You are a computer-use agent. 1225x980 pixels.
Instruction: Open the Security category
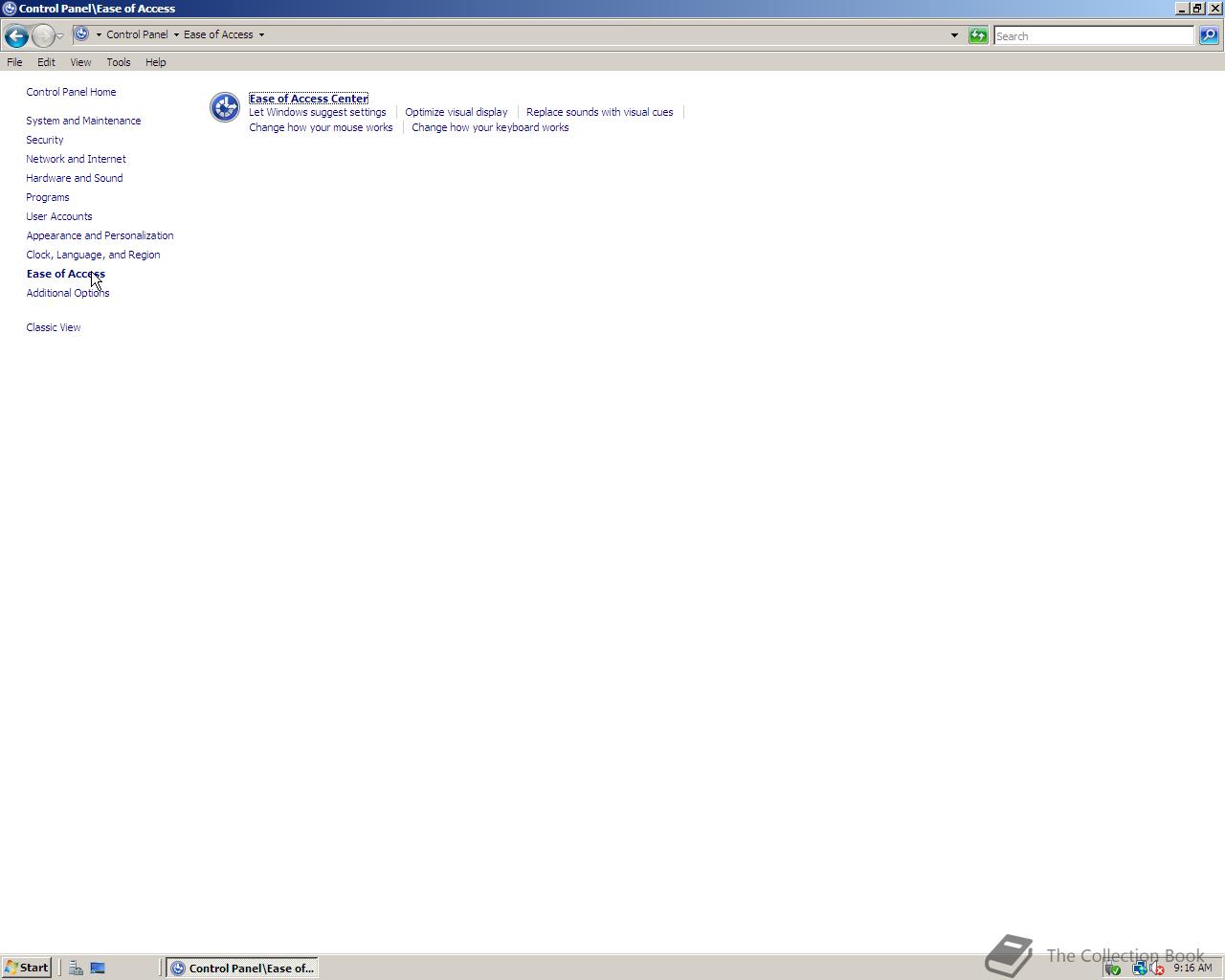tap(45, 140)
